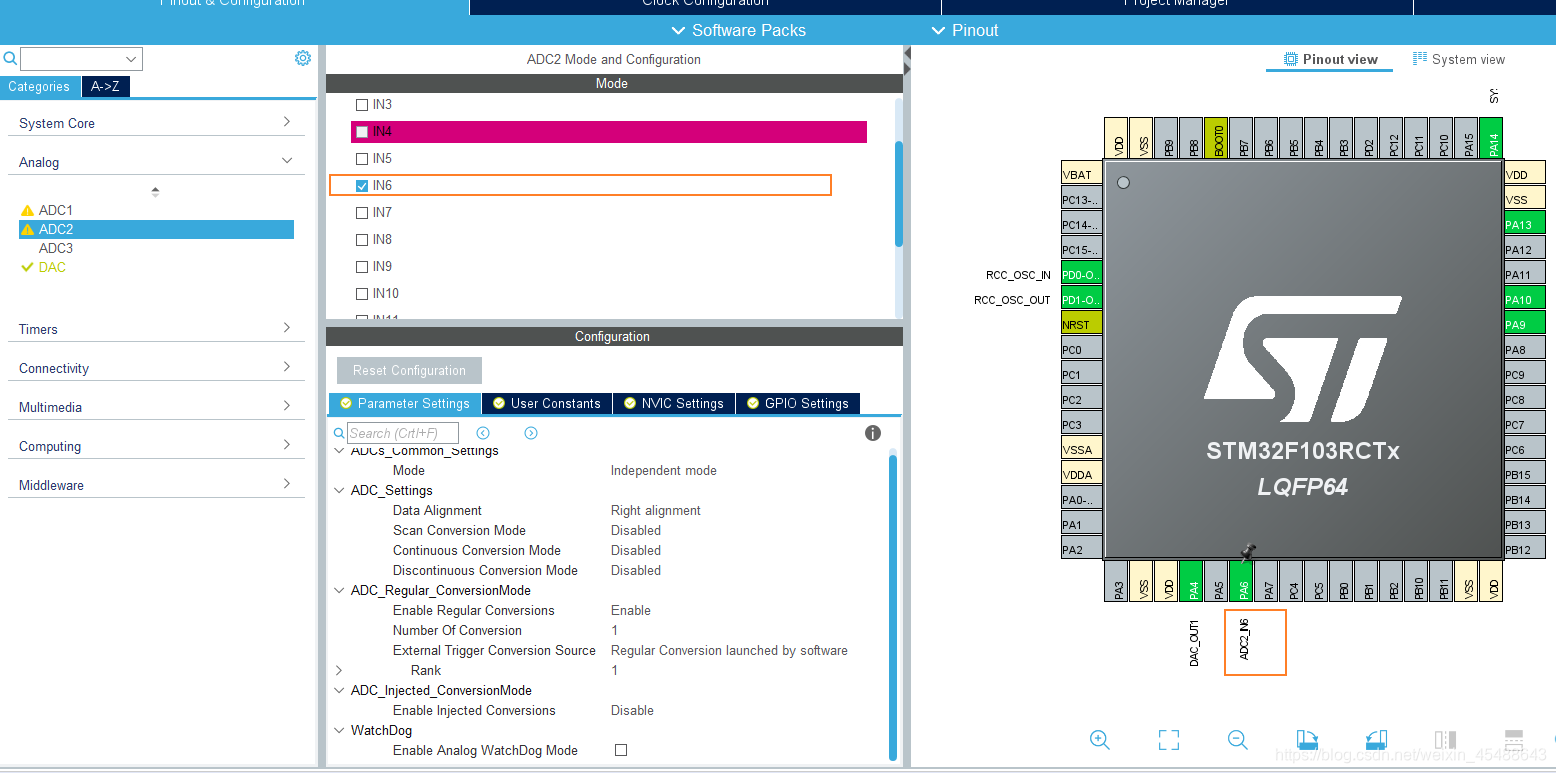Rotate the chip counter-clockwise

[x=1376, y=740]
